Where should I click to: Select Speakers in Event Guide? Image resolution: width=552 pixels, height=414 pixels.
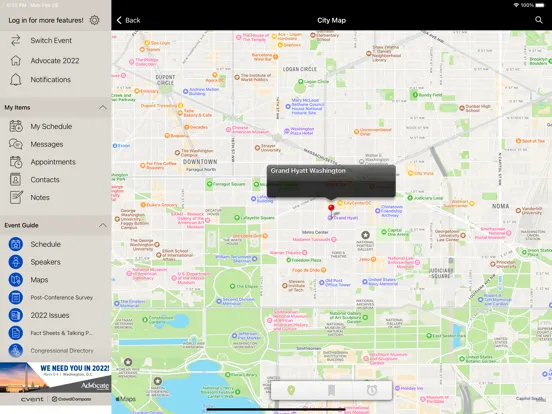[56, 262]
